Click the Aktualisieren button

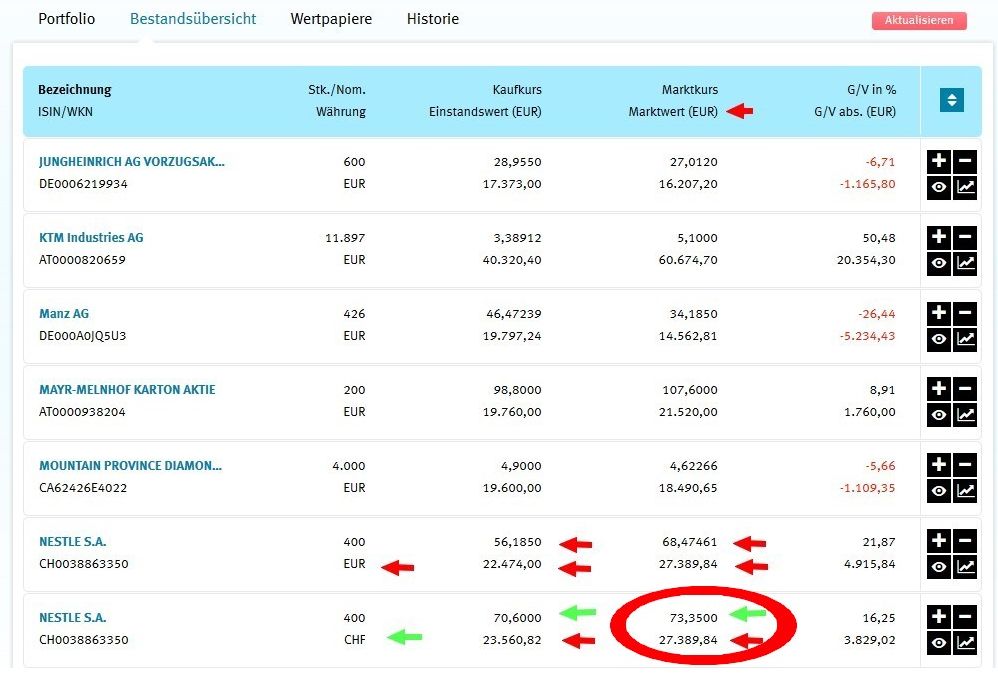(919, 20)
